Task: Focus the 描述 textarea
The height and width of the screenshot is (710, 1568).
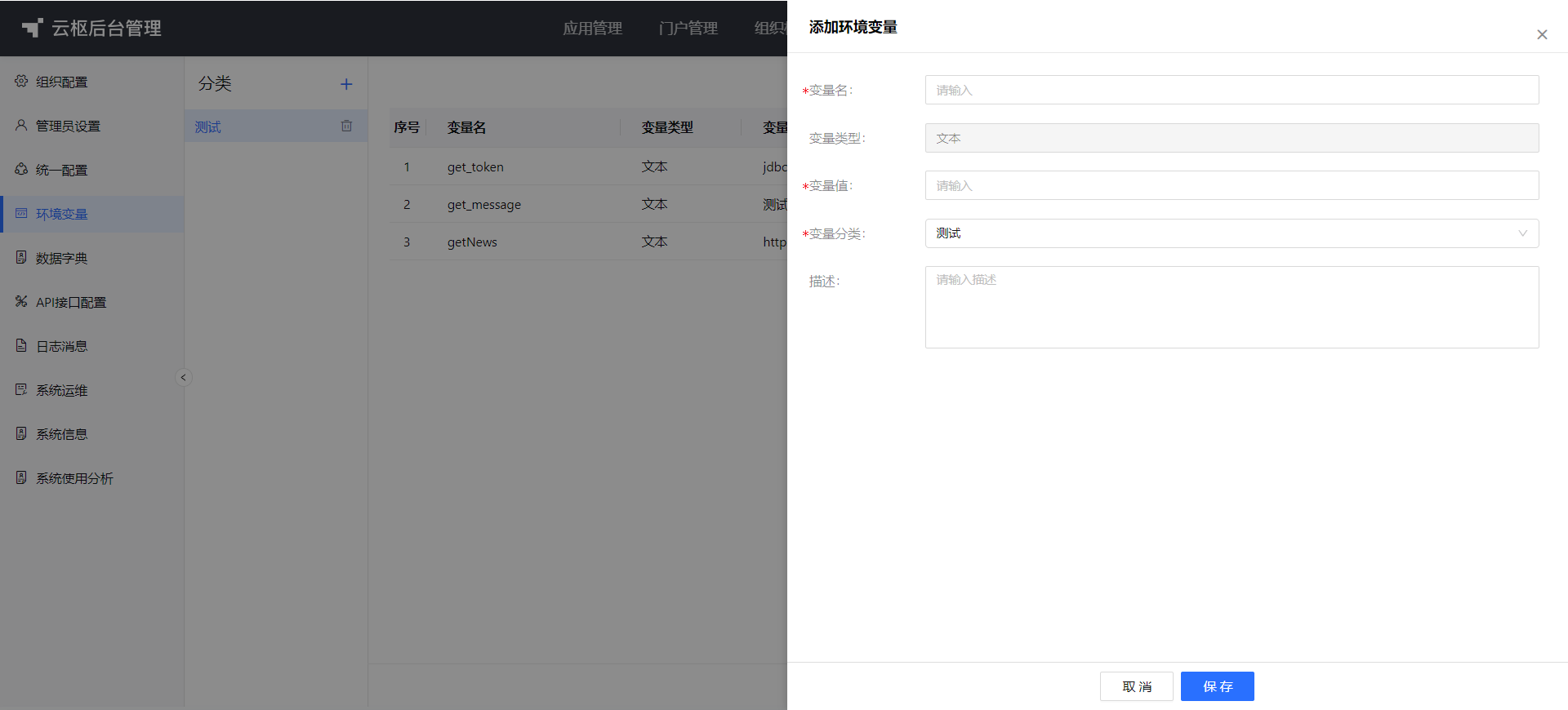Action: click(1232, 307)
